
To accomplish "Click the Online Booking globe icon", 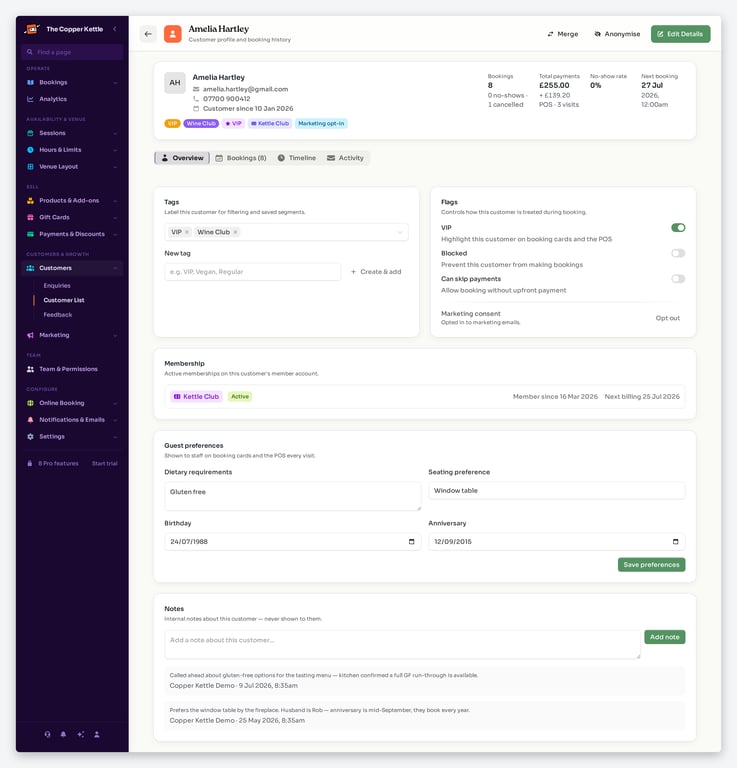I will tap(30, 403).
